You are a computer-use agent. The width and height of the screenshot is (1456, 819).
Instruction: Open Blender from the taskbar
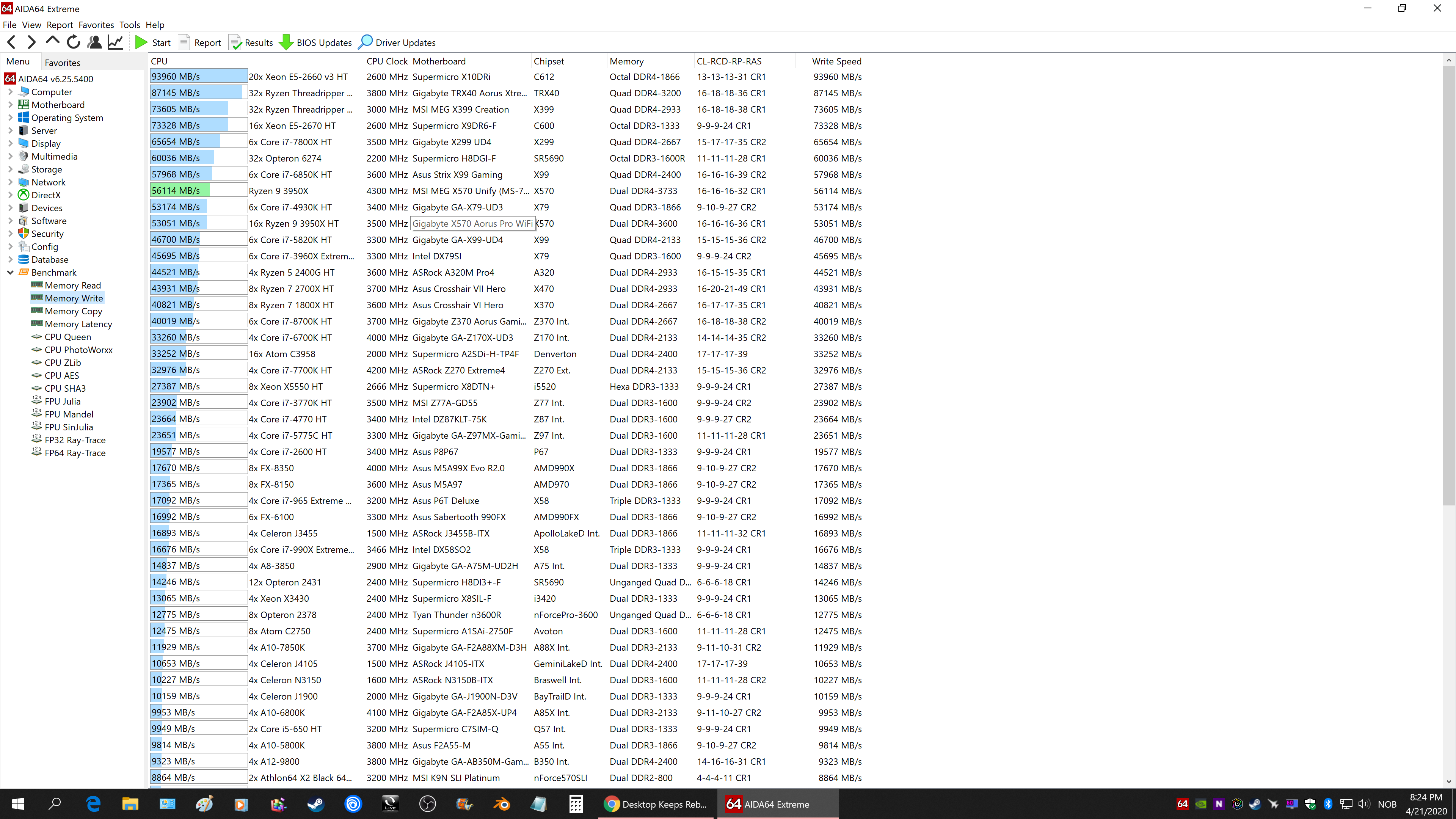point(501,804)
